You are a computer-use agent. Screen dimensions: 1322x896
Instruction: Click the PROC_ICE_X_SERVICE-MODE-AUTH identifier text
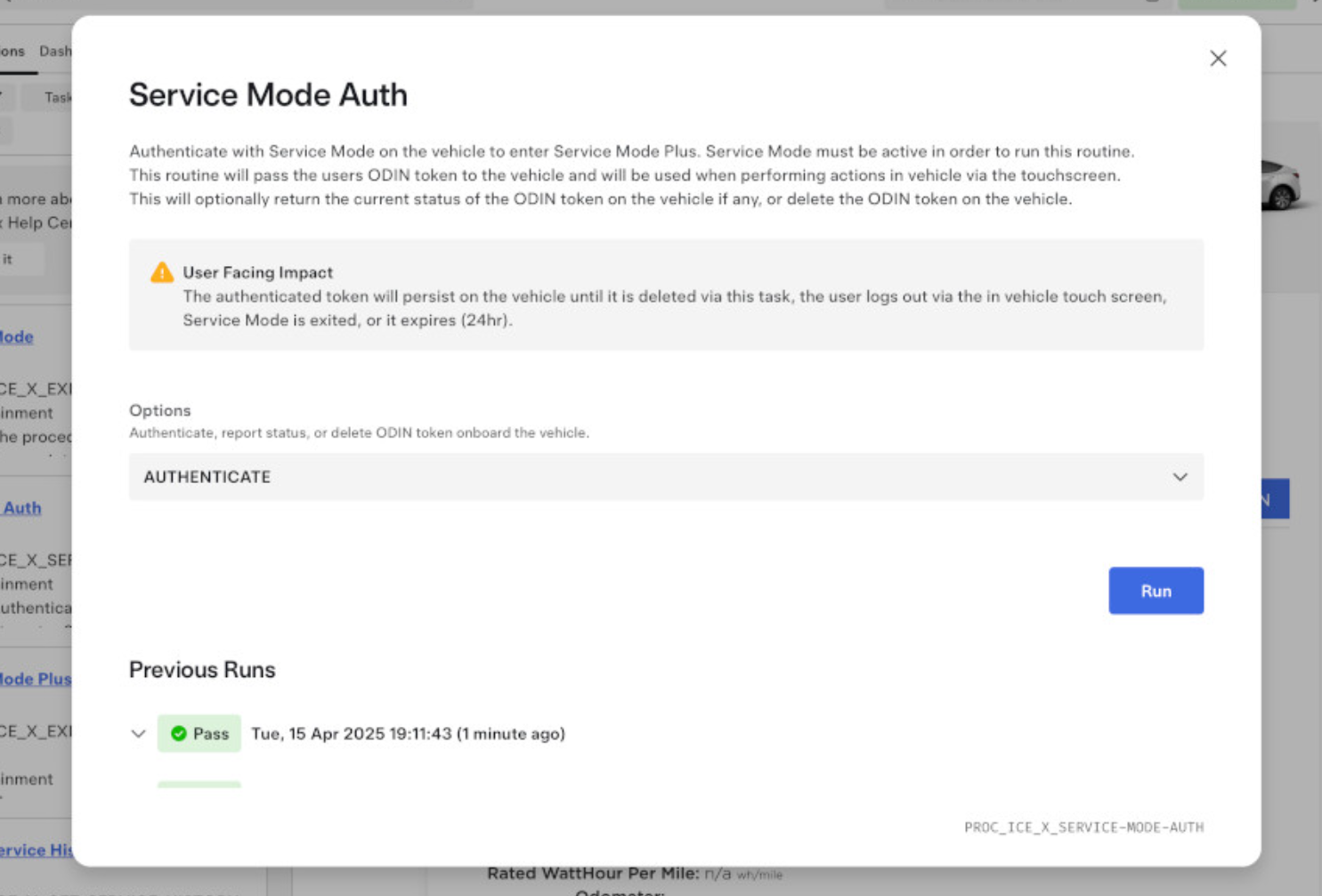pos(1083,827)
